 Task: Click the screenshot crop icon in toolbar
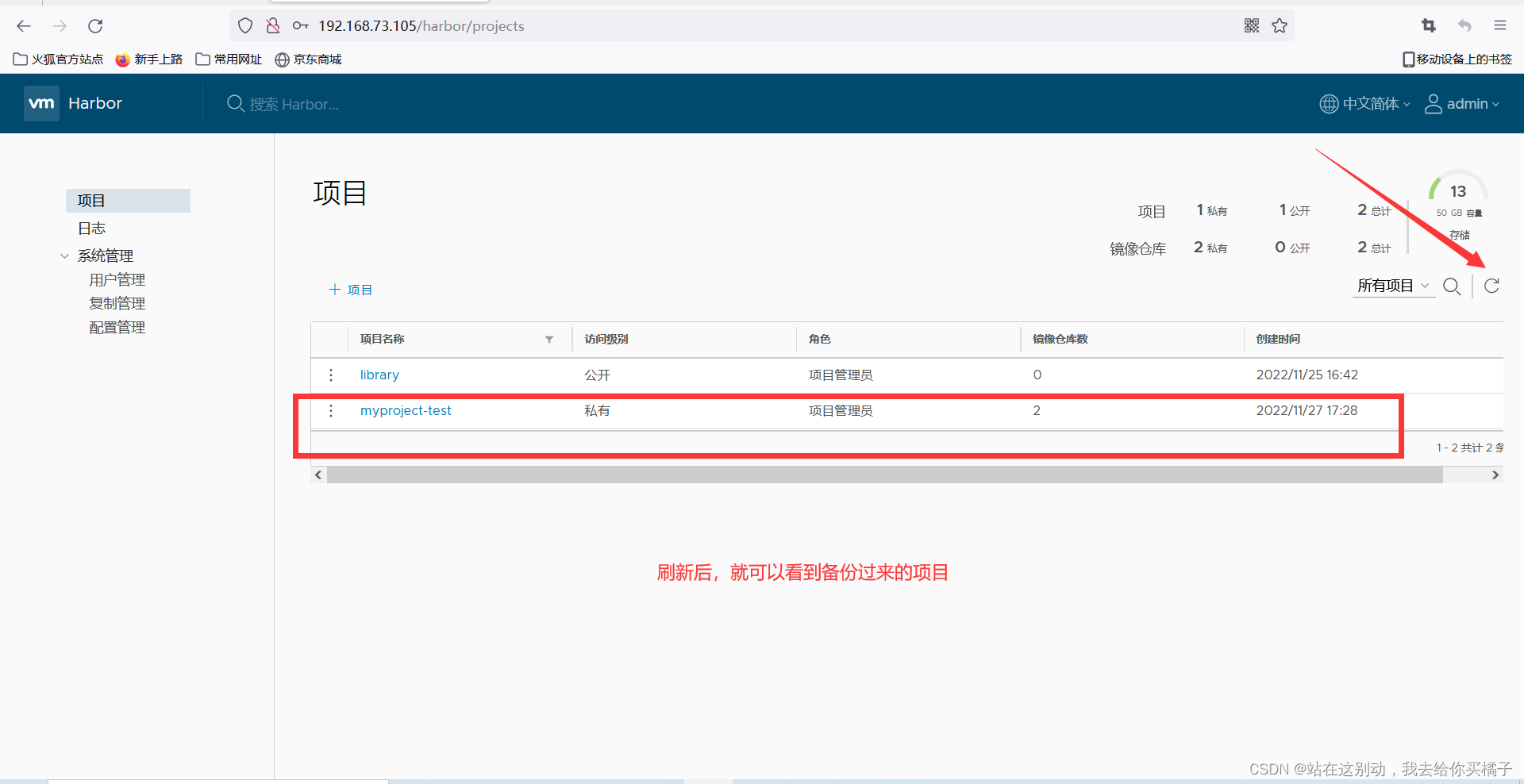tap(1429, 26)
